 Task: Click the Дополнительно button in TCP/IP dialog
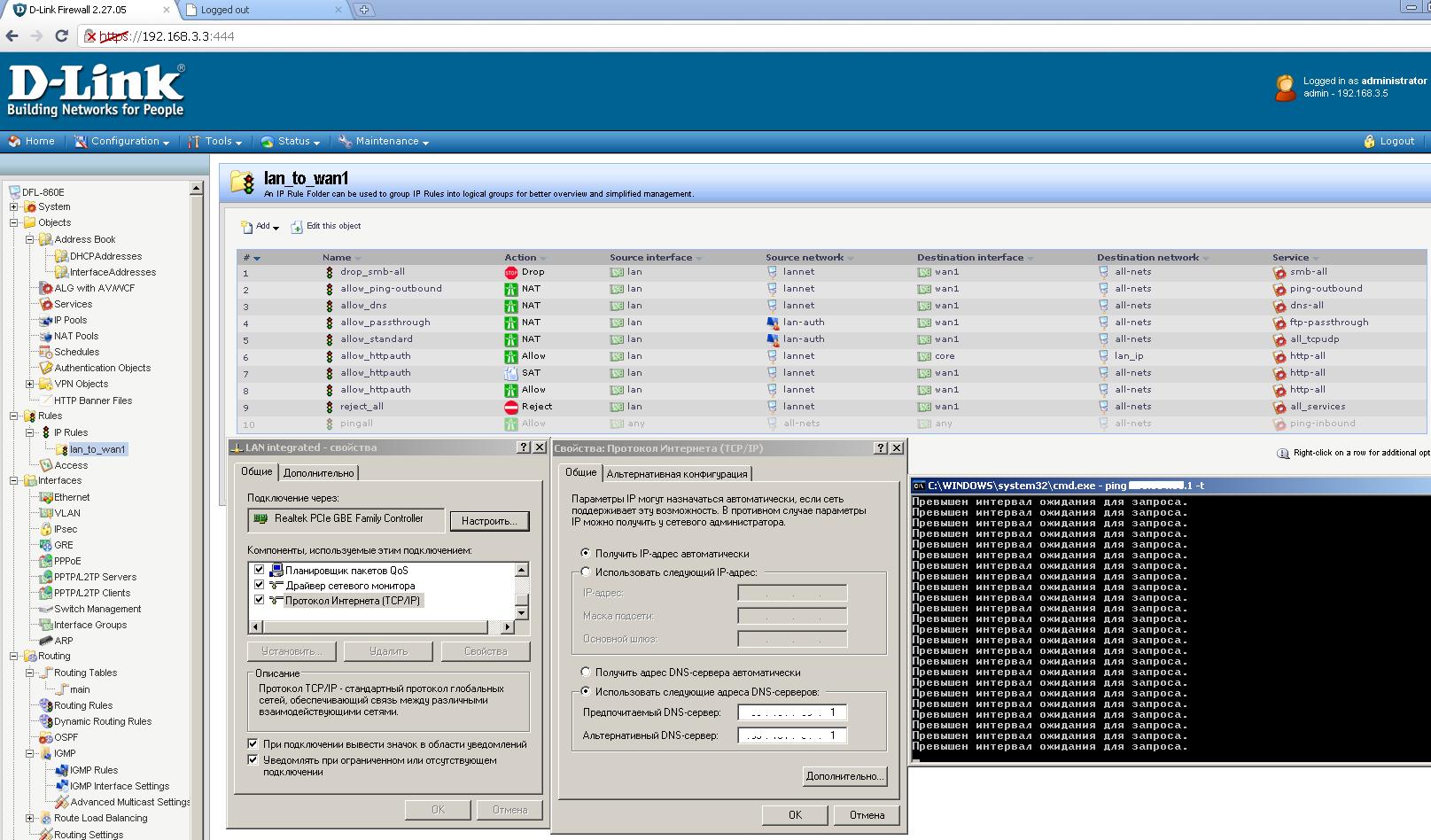[x=844, y=776]
